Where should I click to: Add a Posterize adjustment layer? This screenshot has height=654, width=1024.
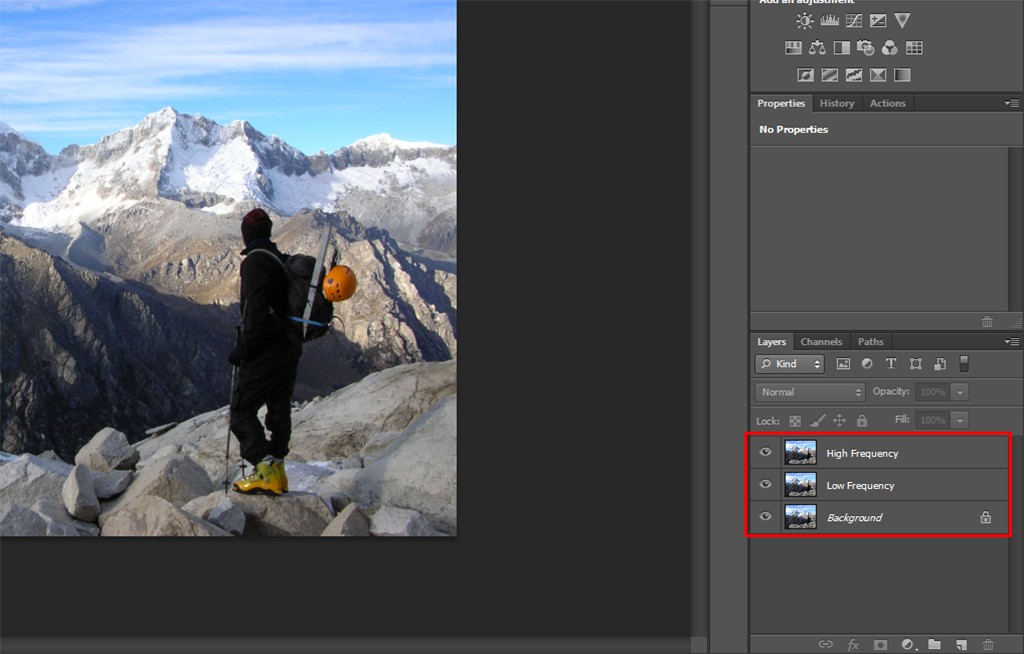[x=829, y=75]
